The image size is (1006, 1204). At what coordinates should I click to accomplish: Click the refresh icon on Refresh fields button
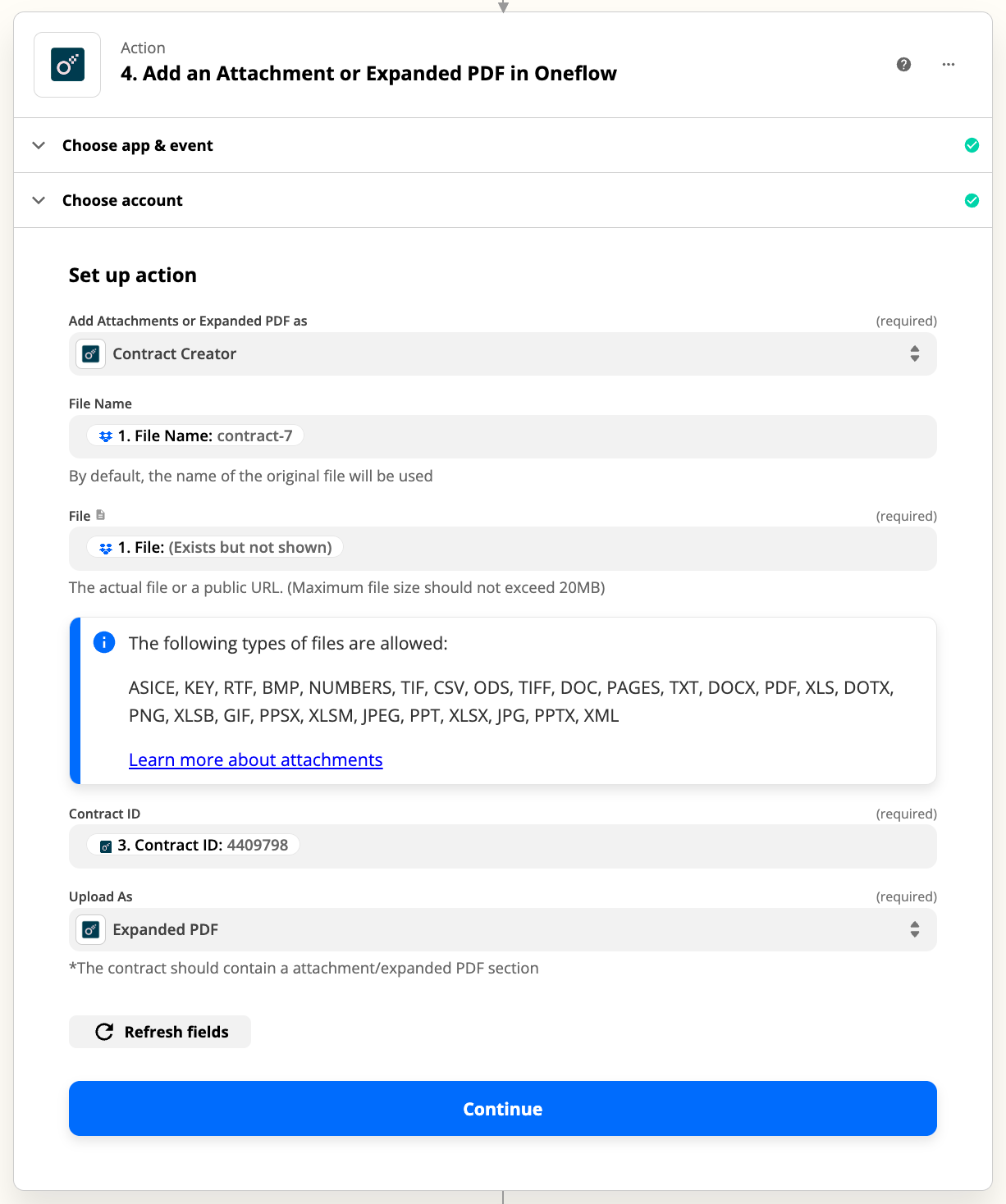pyautogui.click(x=103, y=1032)
